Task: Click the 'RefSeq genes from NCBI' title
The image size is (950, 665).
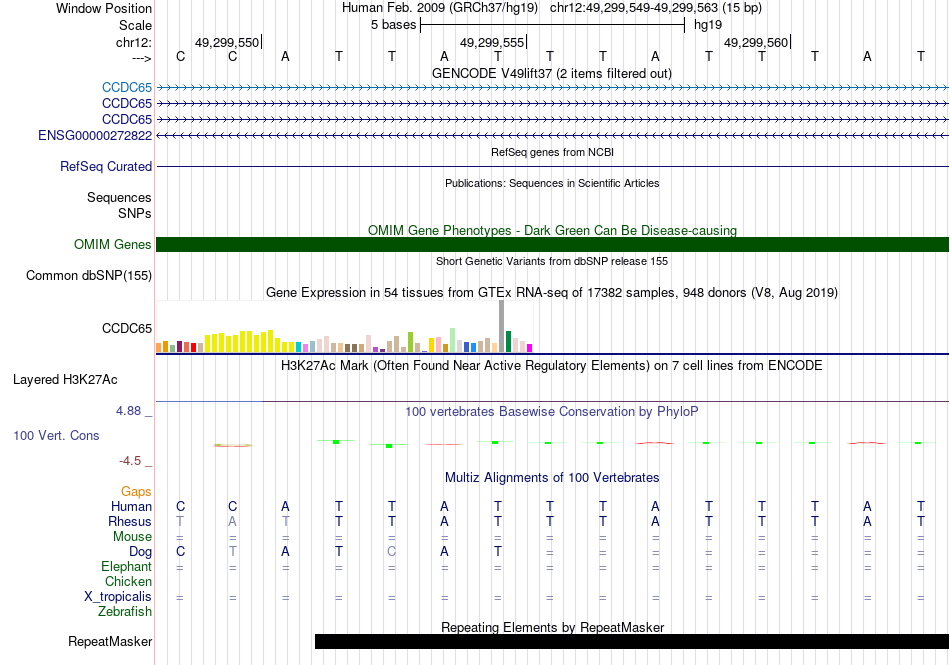Action: [552, 152]
